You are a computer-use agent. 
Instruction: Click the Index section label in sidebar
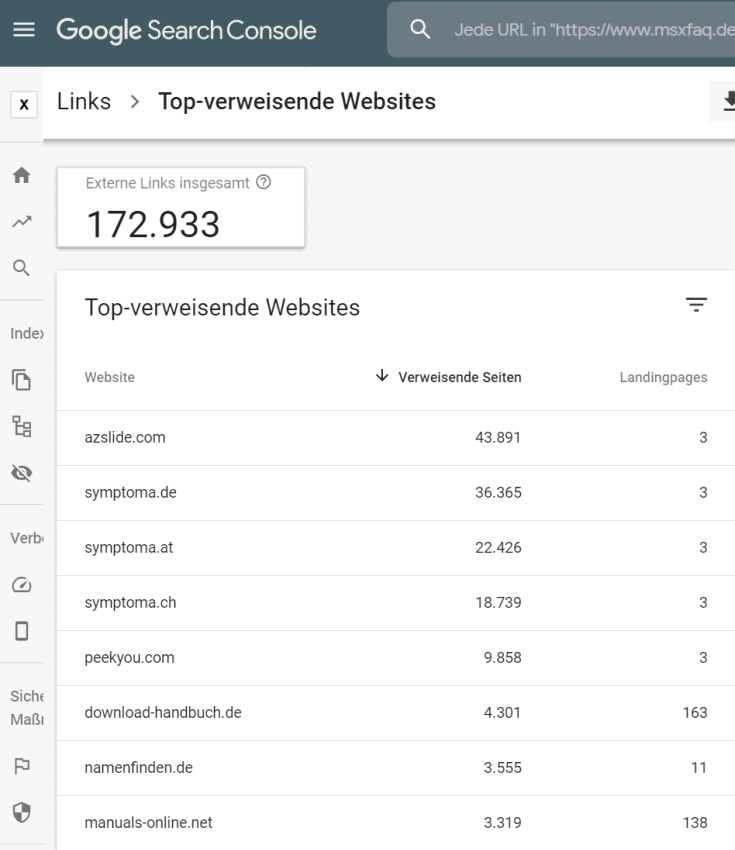pyautogui.click(x=27, y=333)
